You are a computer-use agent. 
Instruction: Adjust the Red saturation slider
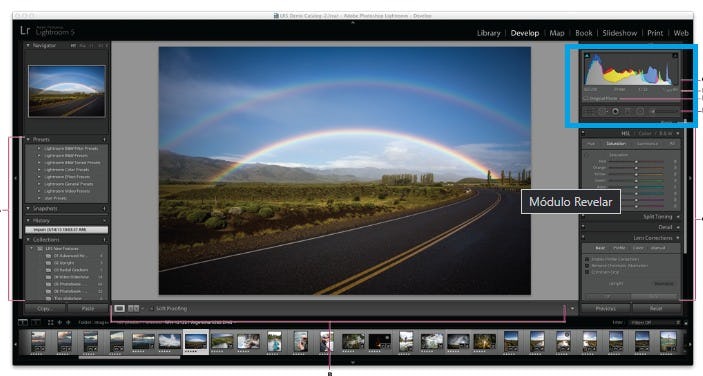pyautogui.click(x=636, y=161)
